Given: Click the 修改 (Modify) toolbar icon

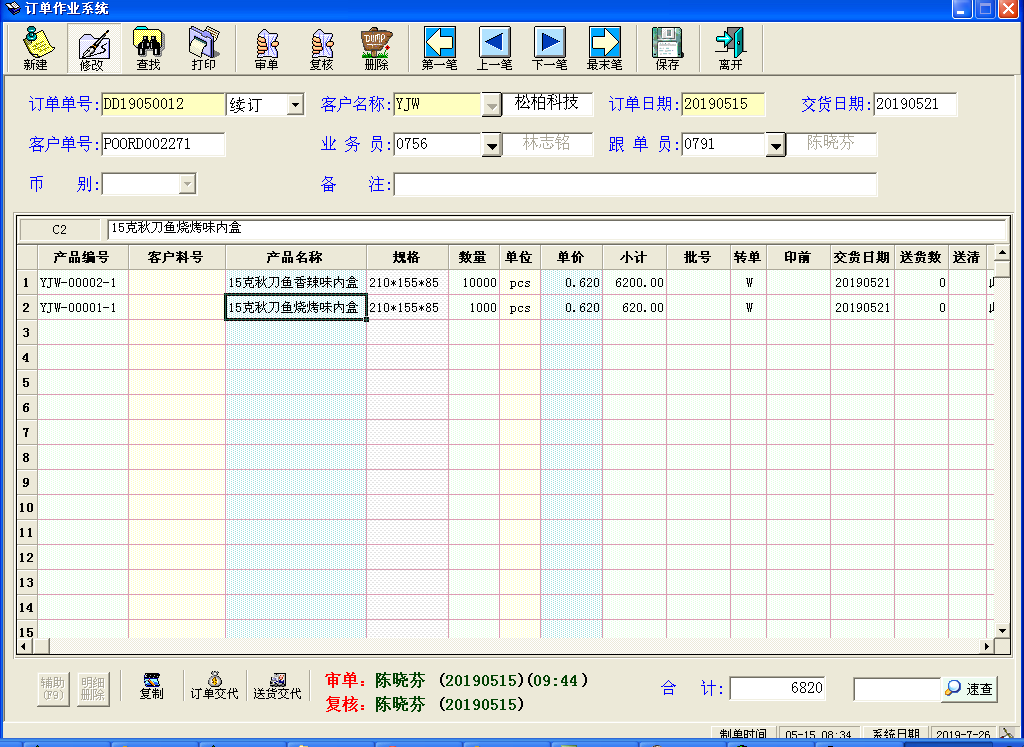Looking at the screenshot, I should click(94, 48).
